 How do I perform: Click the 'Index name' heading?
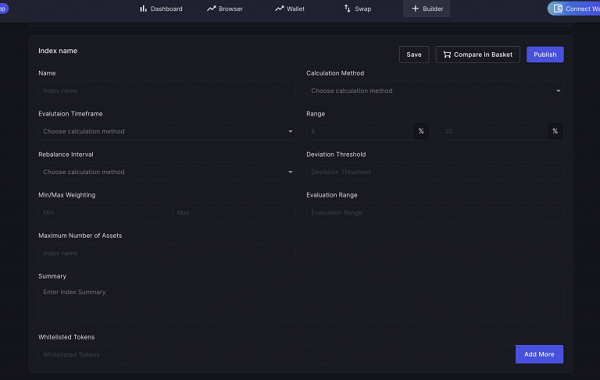pos(58,51)
